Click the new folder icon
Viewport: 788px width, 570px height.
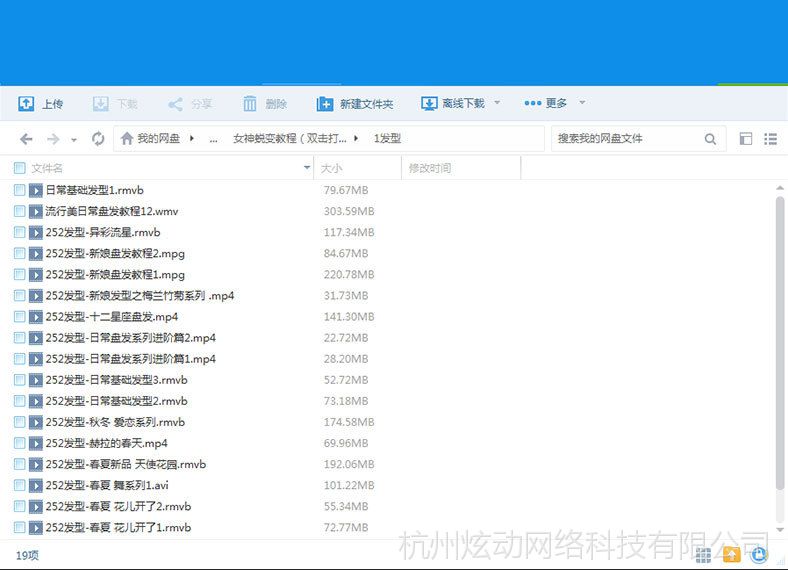coord(325,104)
